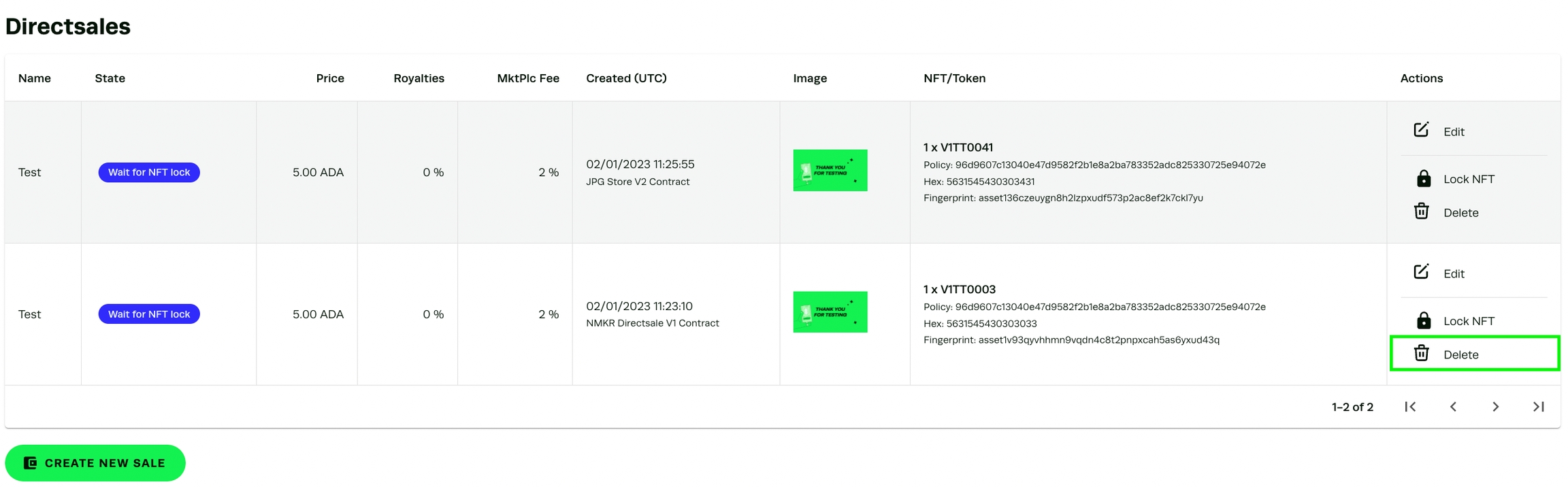Click the Royalties column header

pyautogui.click(x=419, y=78)
